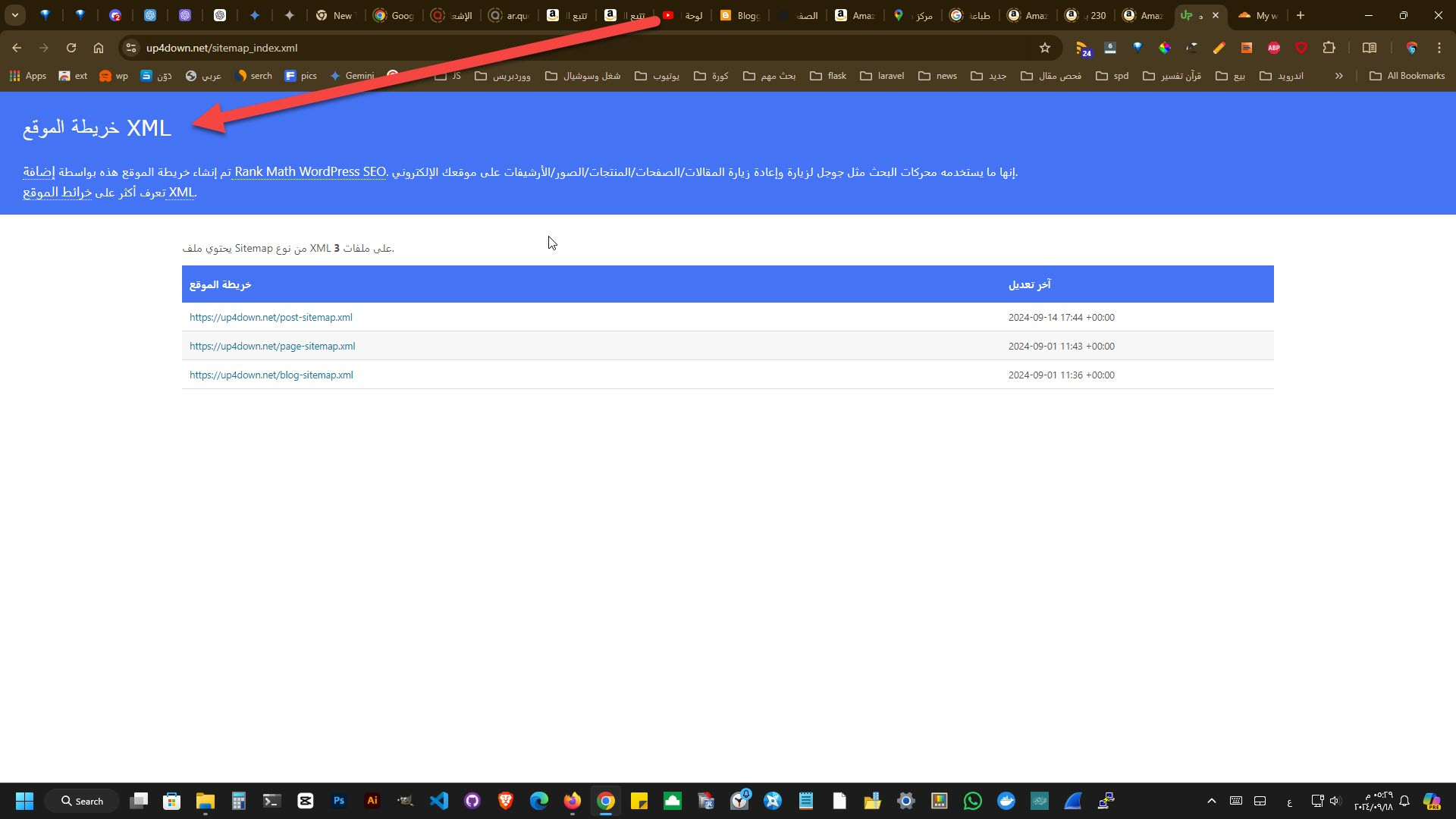The image size is (1456, 819).
Task: Open Visual Studio Code from the taskbar
Action: tap(439, 801)
